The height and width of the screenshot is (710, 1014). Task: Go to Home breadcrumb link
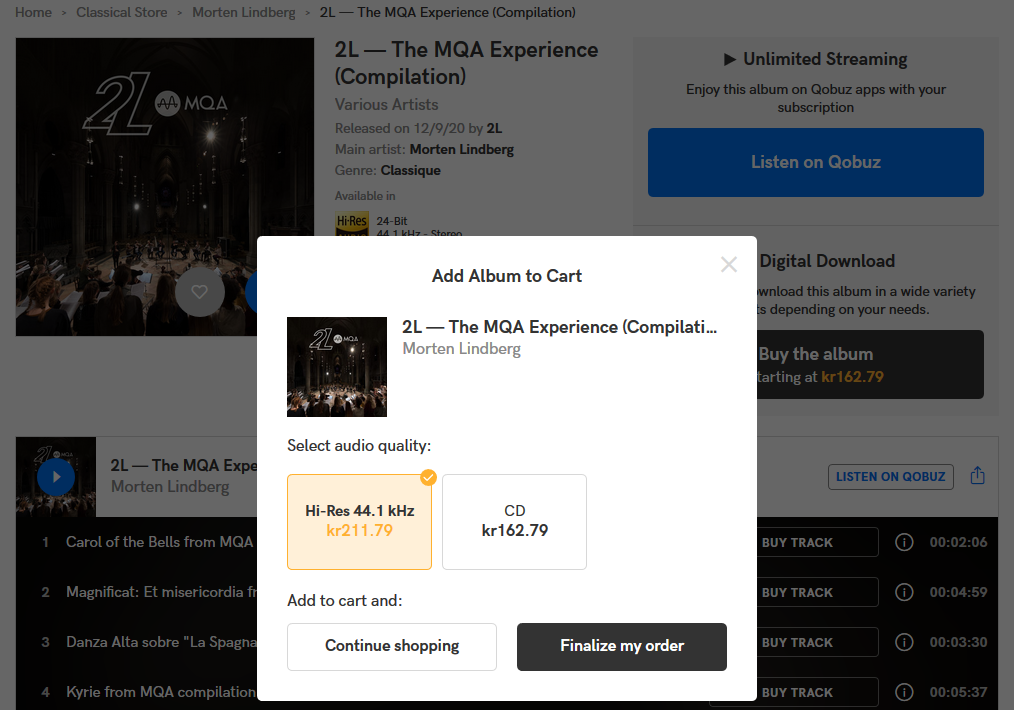click(33, 13)
